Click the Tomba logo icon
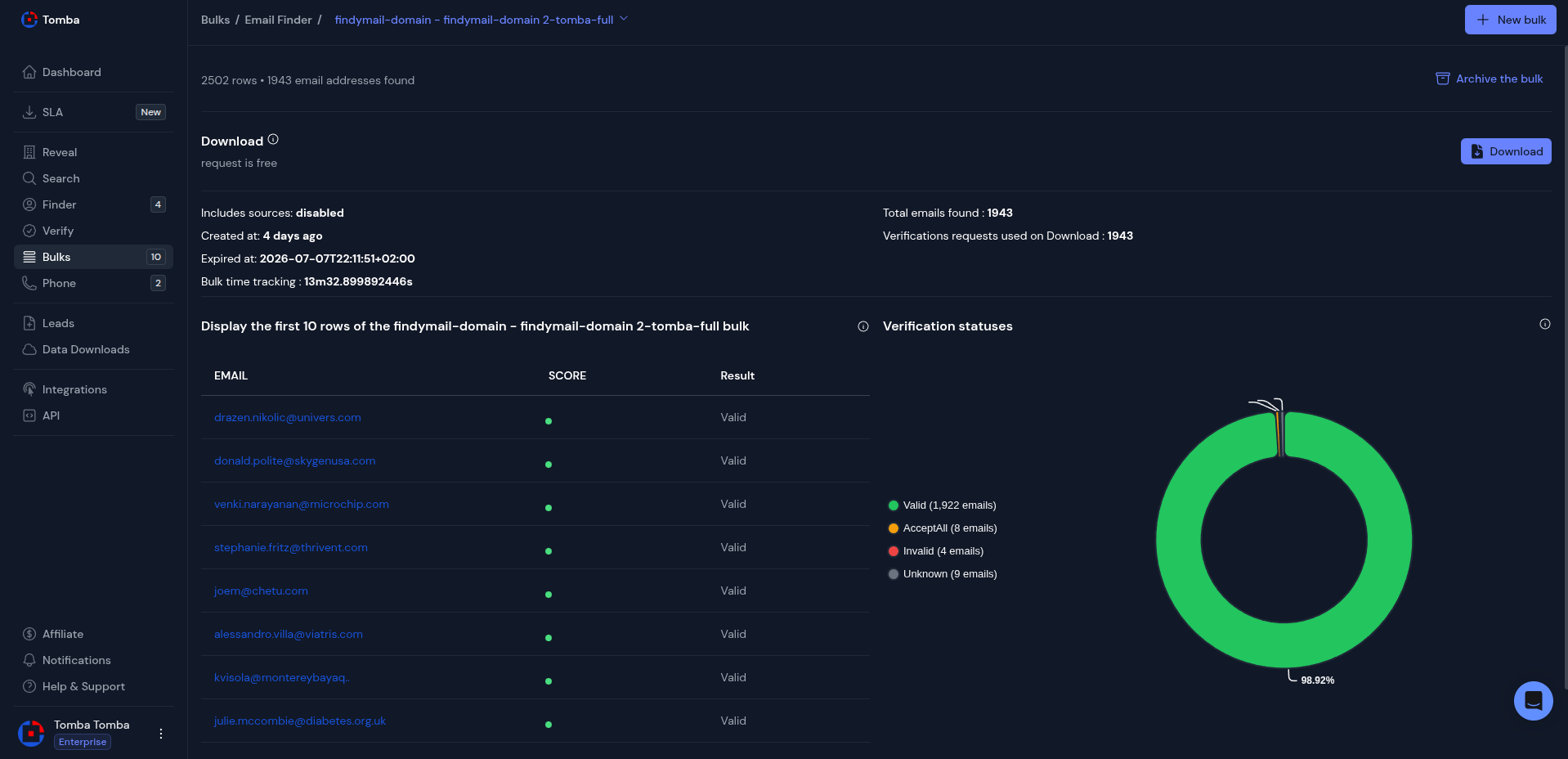 click(x=29, y=20)
